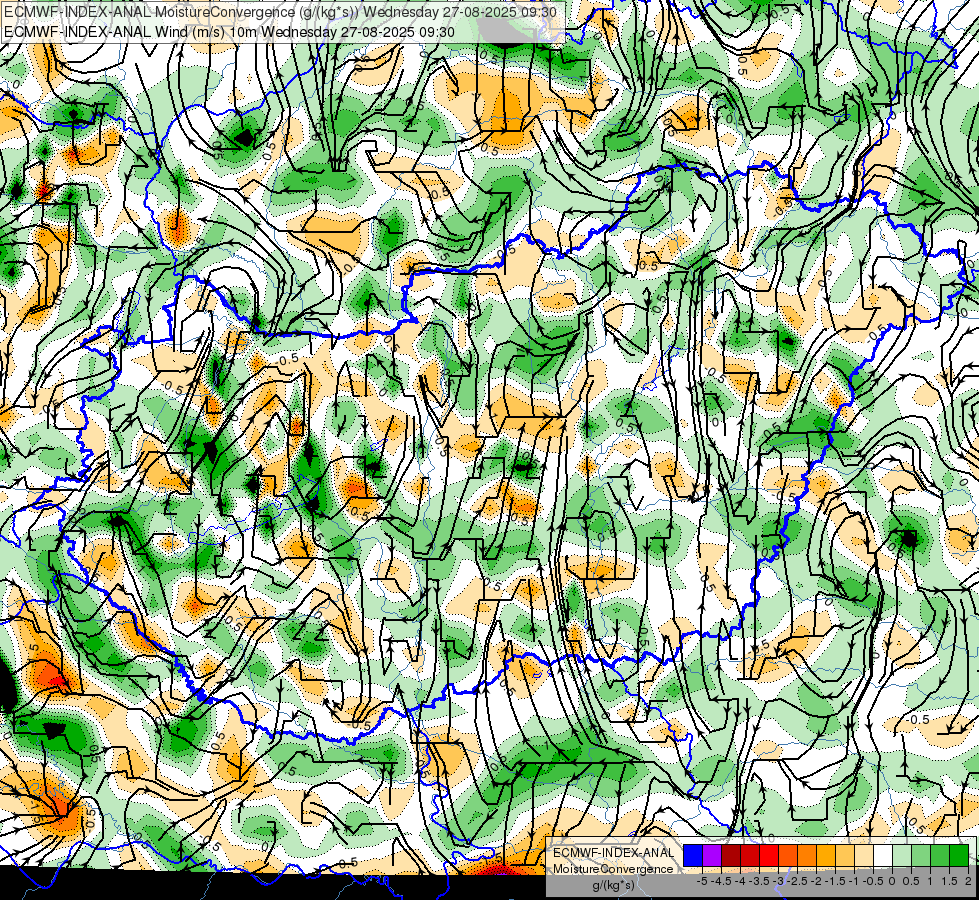979x900 pixels.
Task: Click the Wind 10m title line at top
Action: tap(229, 31)
